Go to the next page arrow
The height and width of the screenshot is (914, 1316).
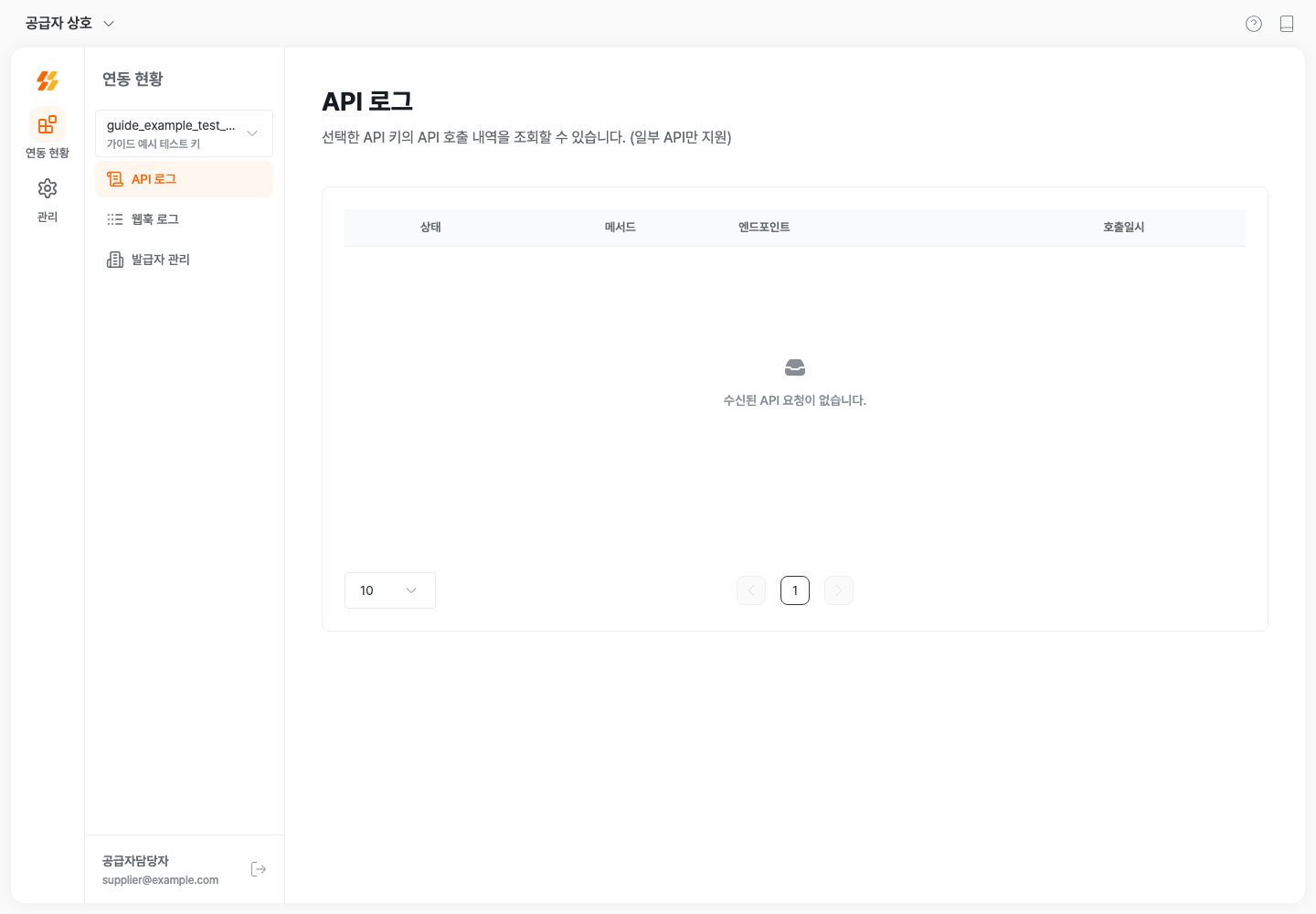coord(839,590)
